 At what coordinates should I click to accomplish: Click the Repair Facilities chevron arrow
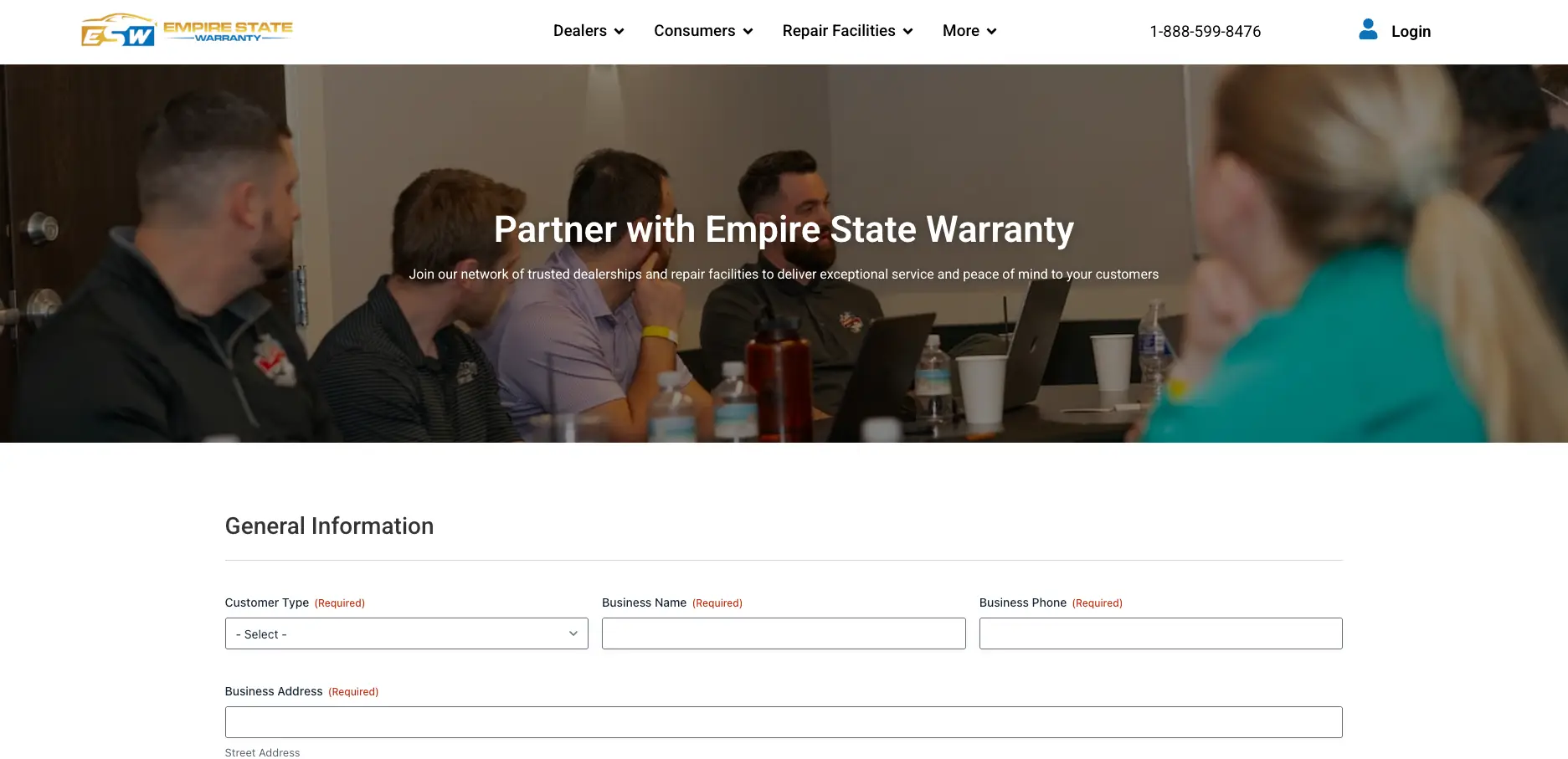(907, 32)
